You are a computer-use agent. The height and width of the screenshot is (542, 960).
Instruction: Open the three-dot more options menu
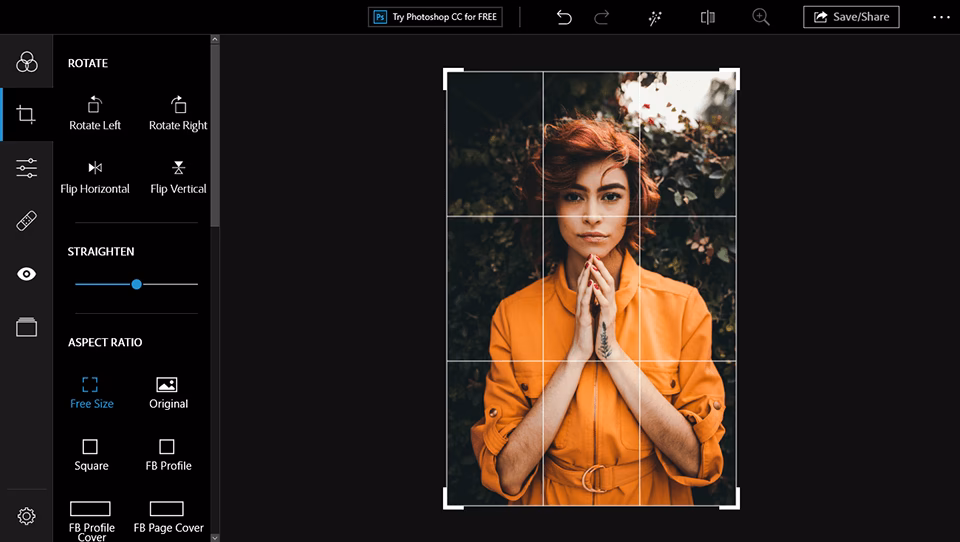941,17
